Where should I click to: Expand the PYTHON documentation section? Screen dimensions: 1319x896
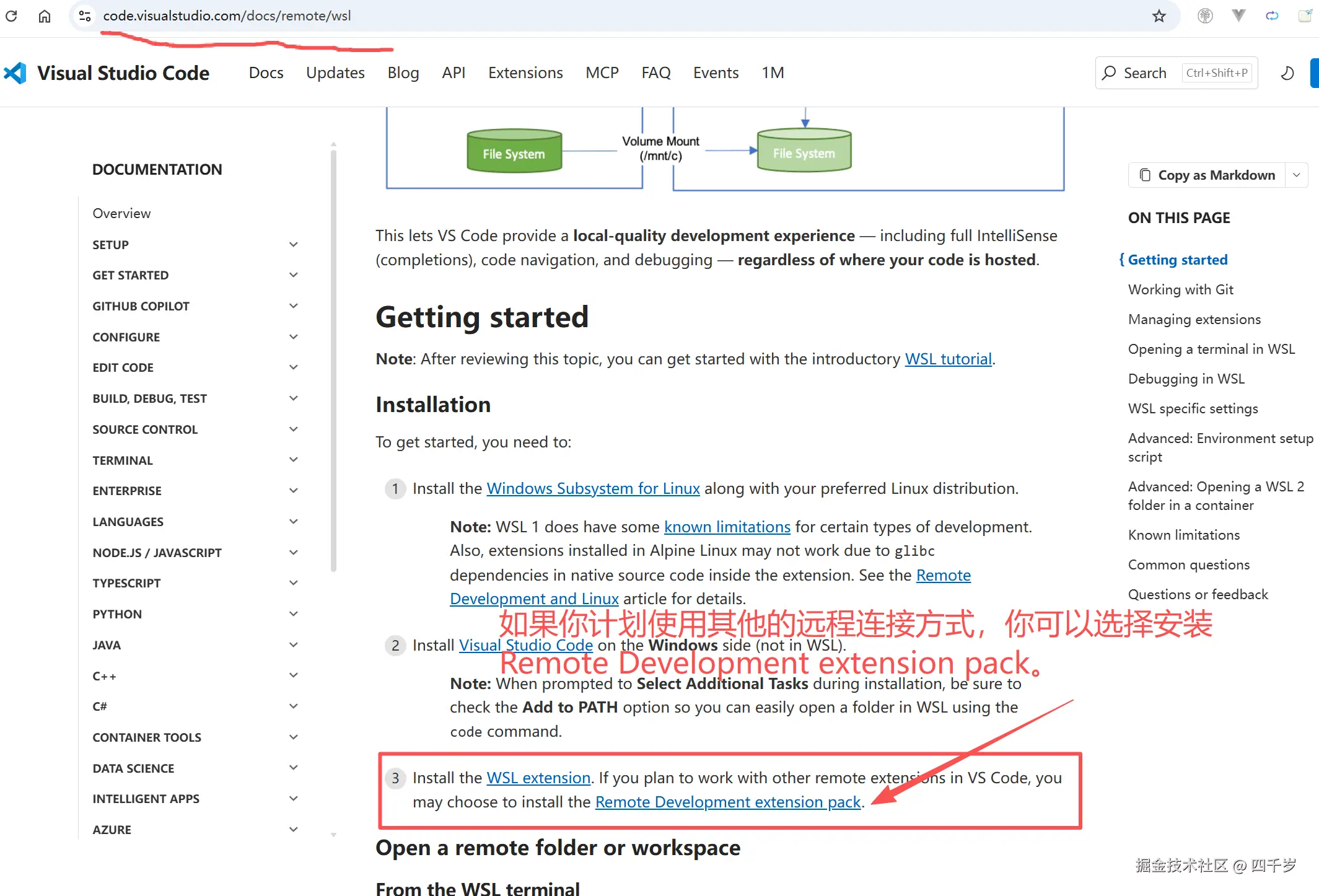point(293,614)
